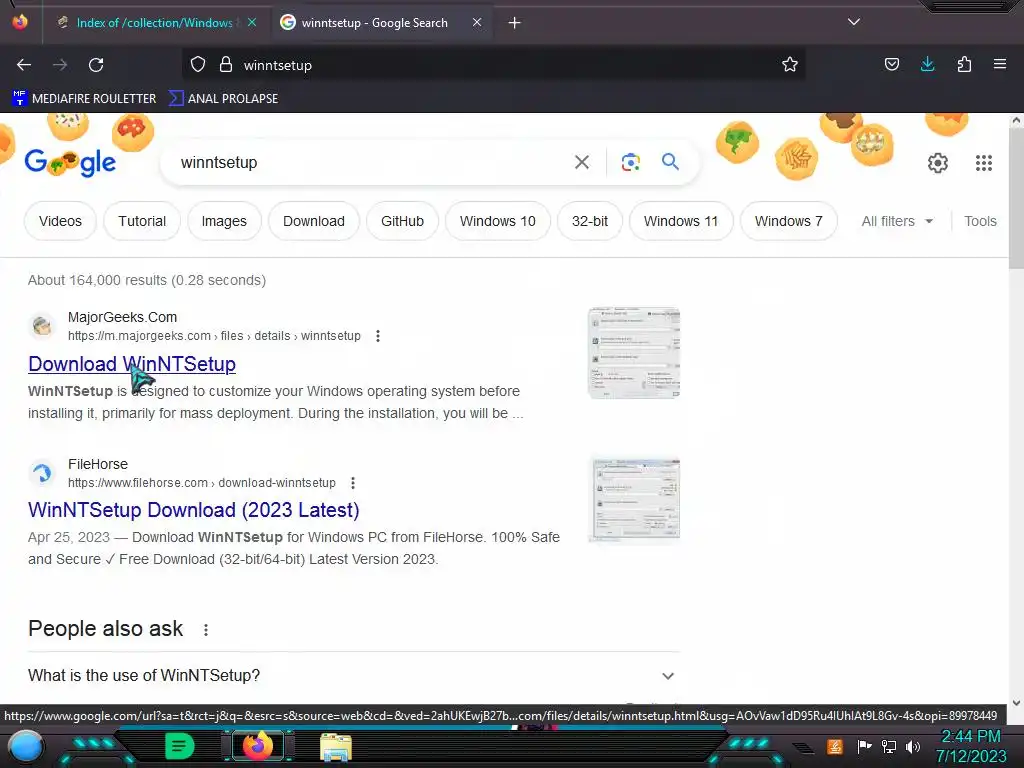Select the GitHub filter chip

402,221
